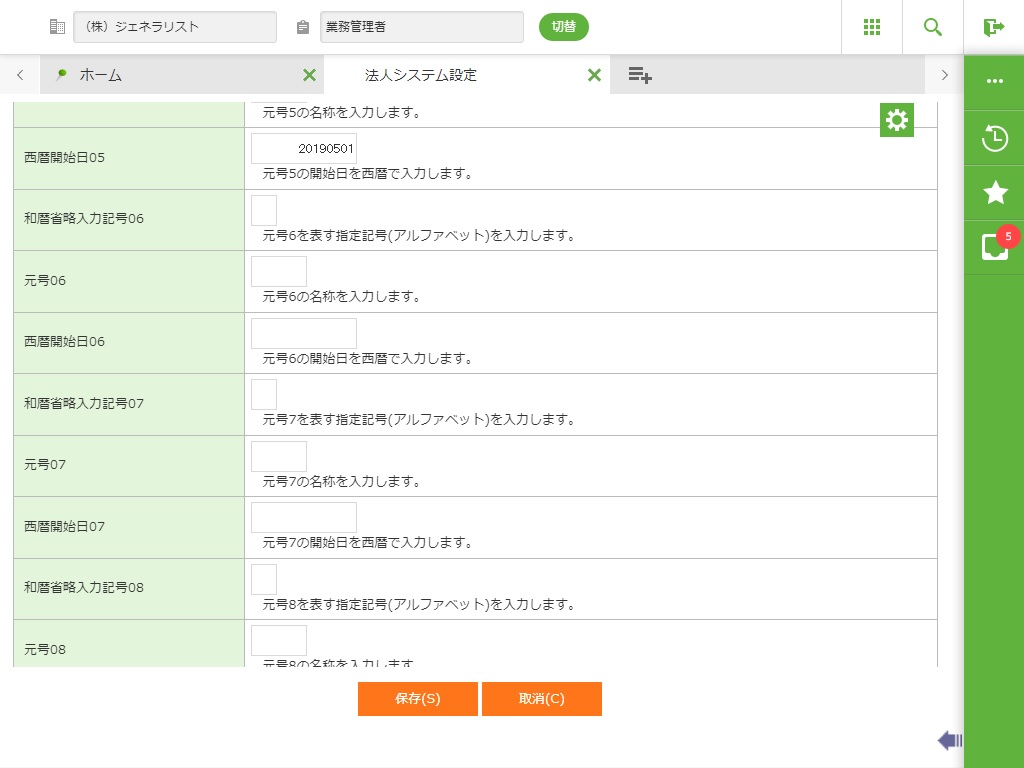Click hint text 元号6の名称を入力します。
1024x768 pixels.
tap(342, 296)
